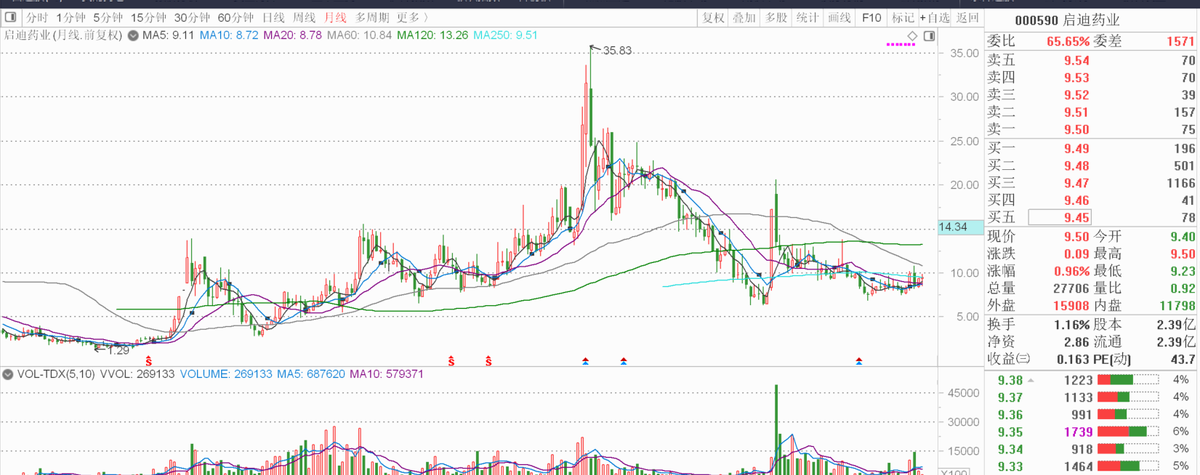Add stock via +自选 button
This screenshot has width=1200, height=475.
pyautogui.click(x=936, y=18)
